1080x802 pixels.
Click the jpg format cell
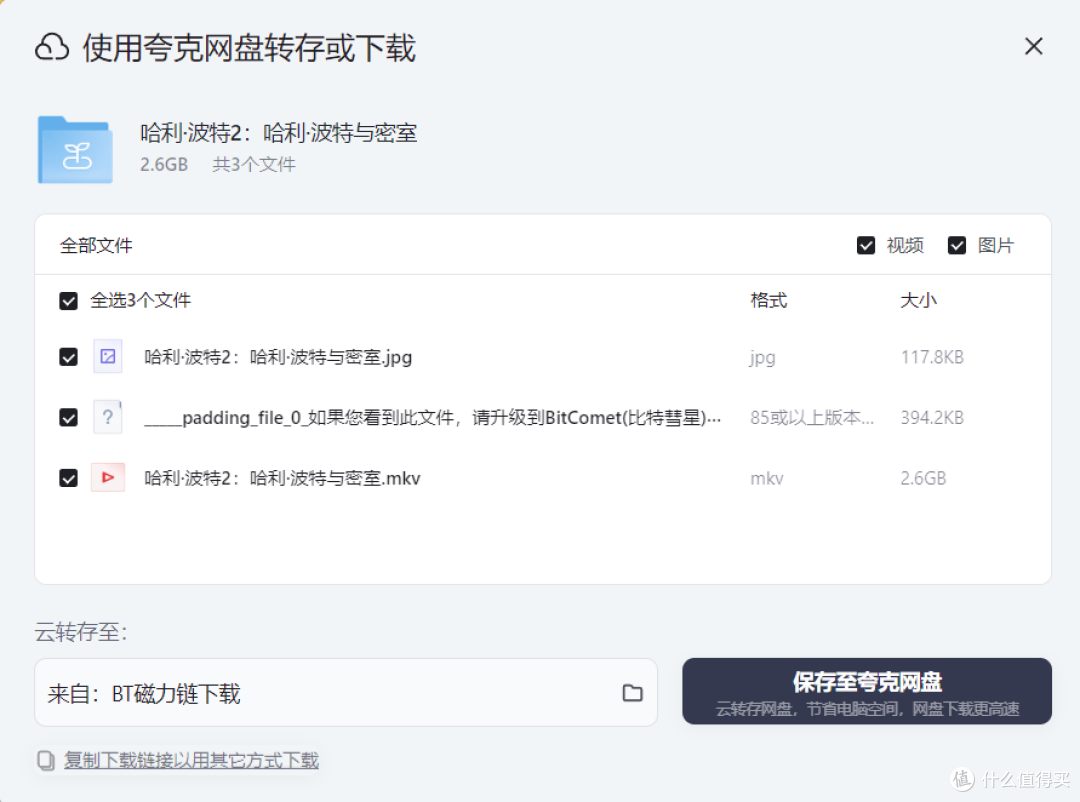pyautogui.click(x=762, y=358)
